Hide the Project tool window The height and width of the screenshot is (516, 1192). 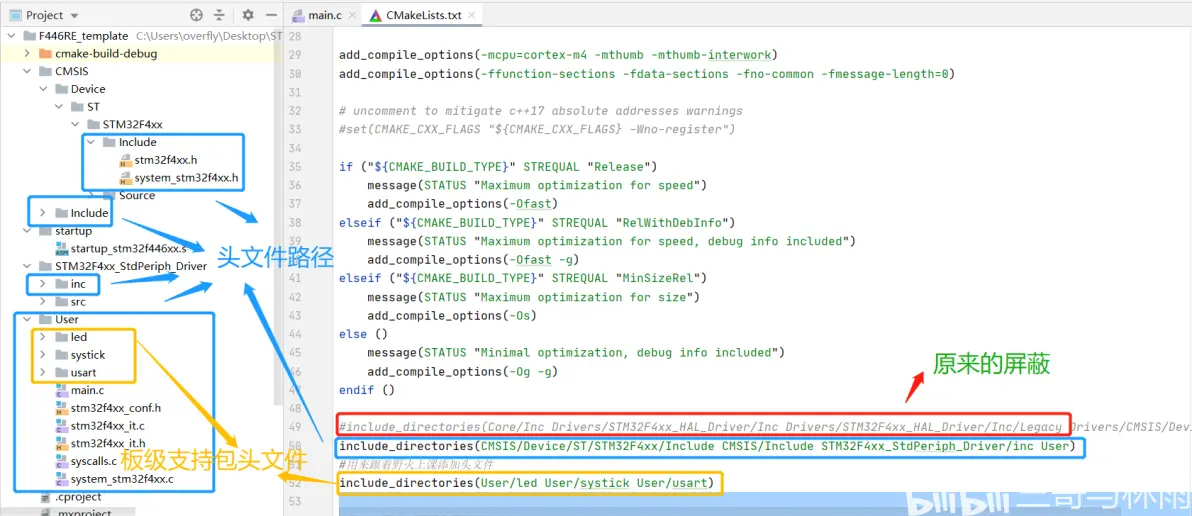coord(271,15)
